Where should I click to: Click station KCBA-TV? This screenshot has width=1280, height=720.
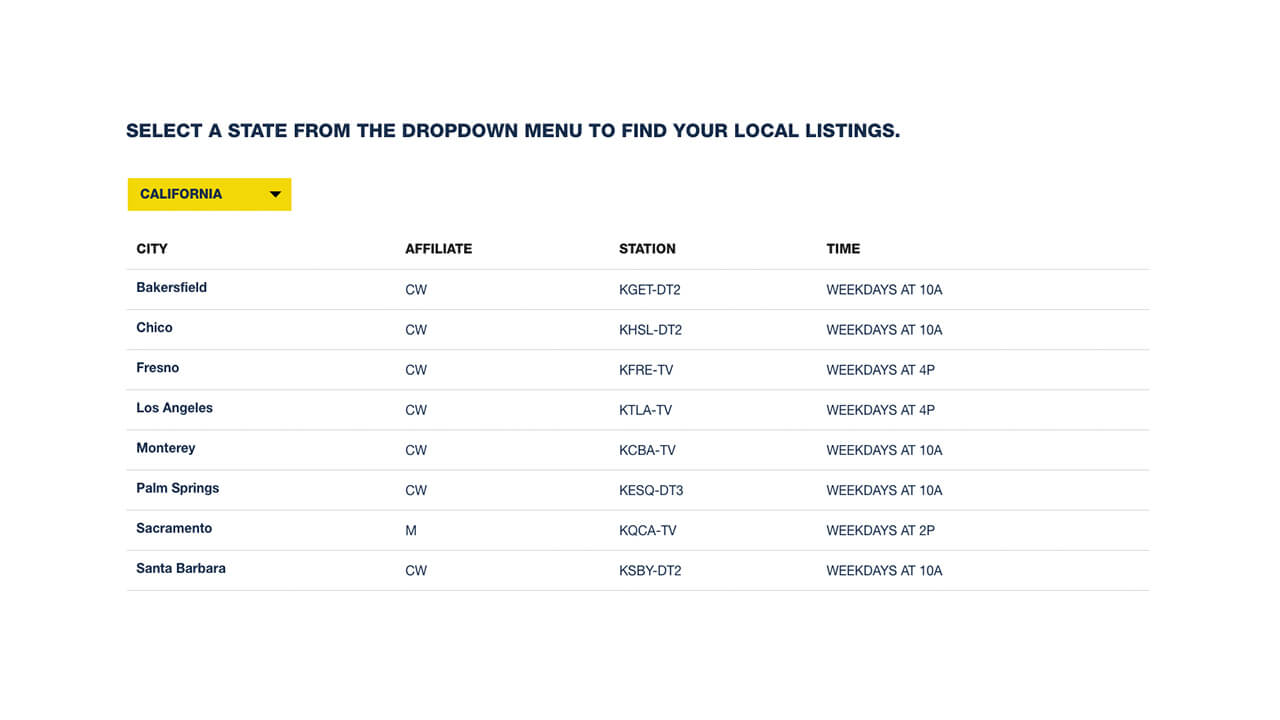coord(647,450)
